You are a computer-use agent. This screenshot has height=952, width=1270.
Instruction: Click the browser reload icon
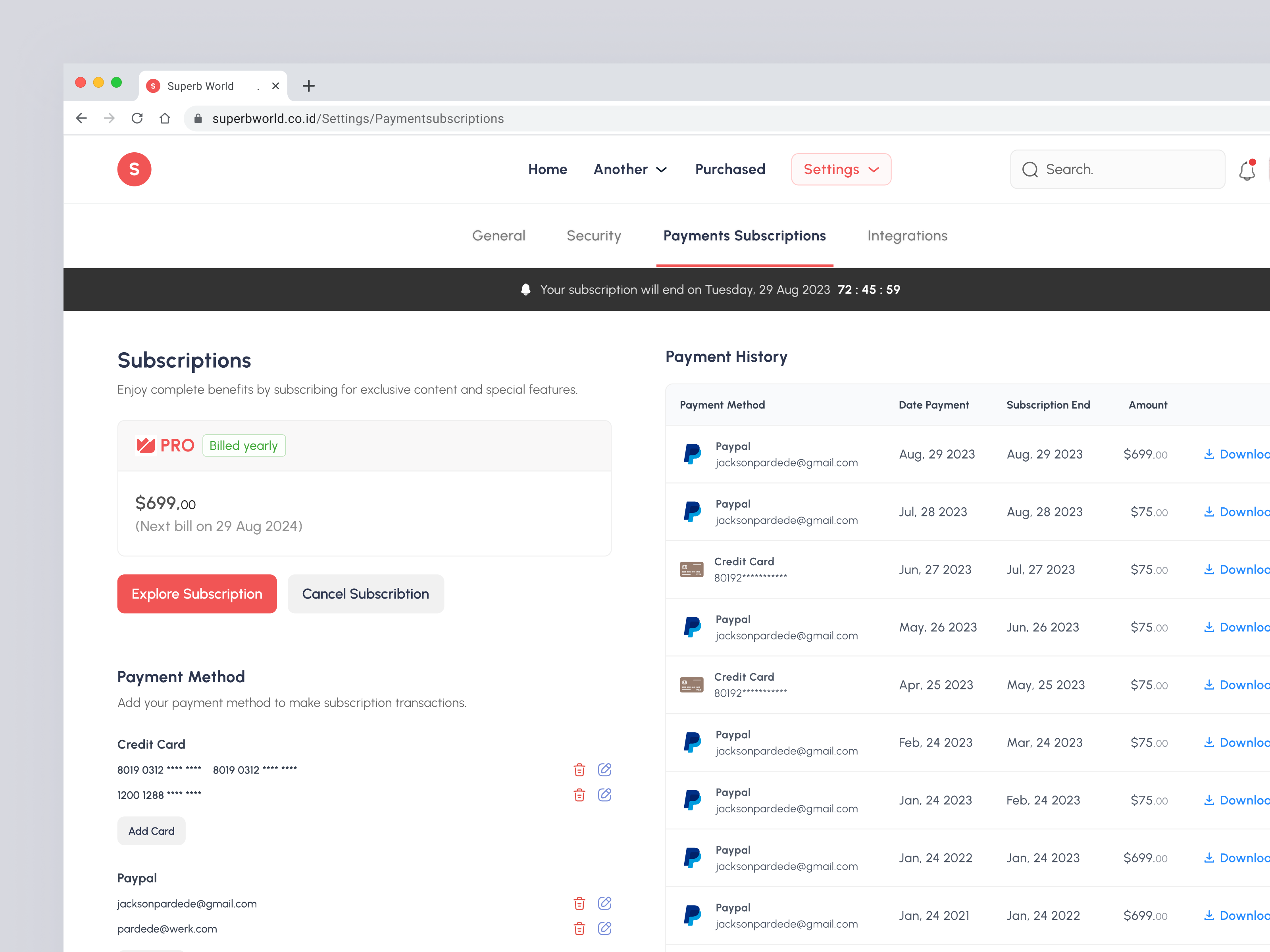click(137, 118)
